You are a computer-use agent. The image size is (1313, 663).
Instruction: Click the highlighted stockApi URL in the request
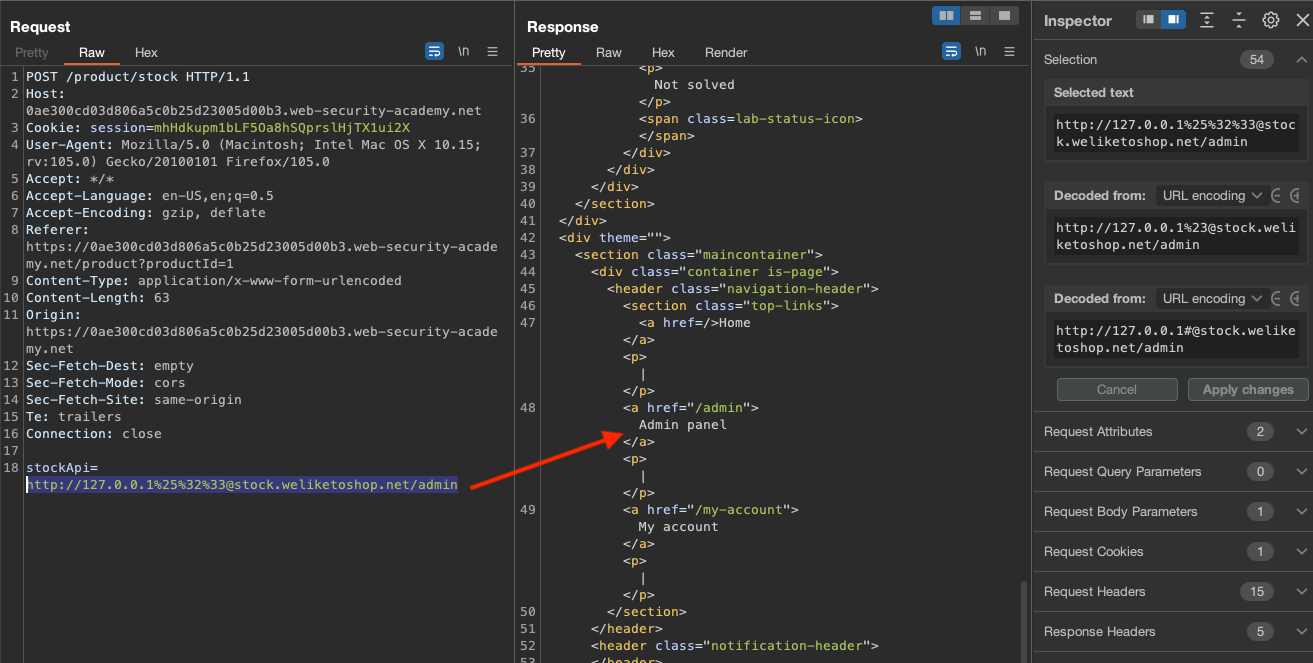(x=242, y=485)
